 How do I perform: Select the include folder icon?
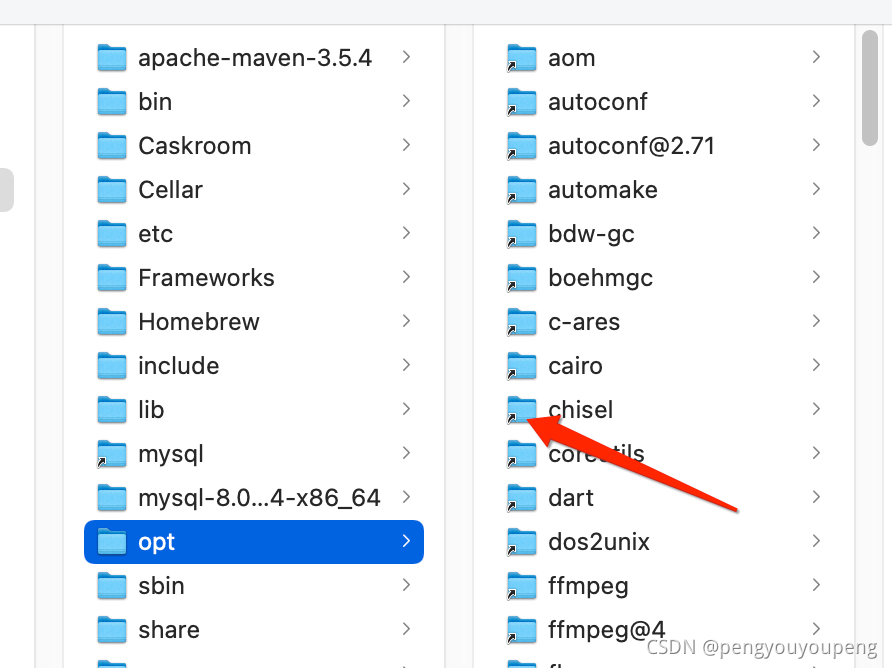pos(112,365)
